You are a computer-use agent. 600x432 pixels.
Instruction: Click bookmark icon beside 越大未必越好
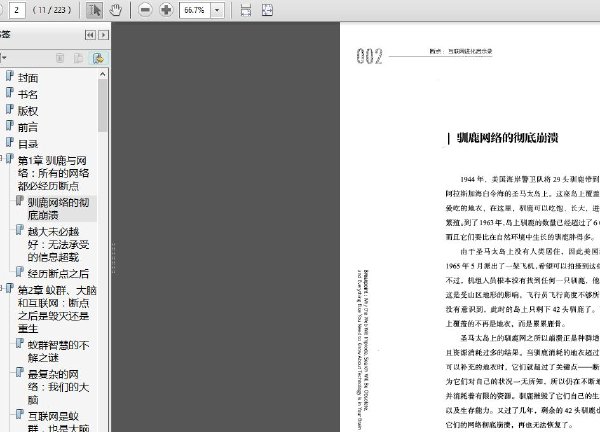coord(20,230)
